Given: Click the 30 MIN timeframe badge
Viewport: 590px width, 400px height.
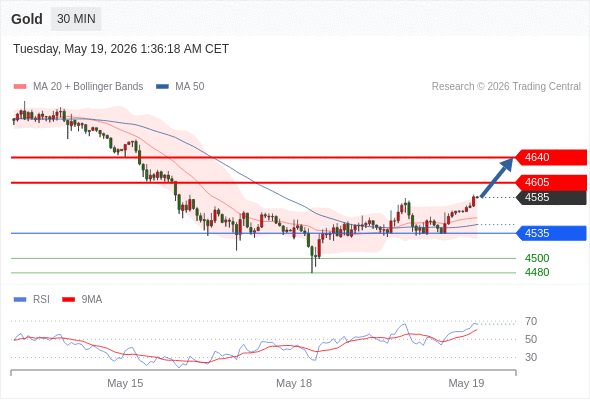Looking at the screenshot, I should click(76, 19).
